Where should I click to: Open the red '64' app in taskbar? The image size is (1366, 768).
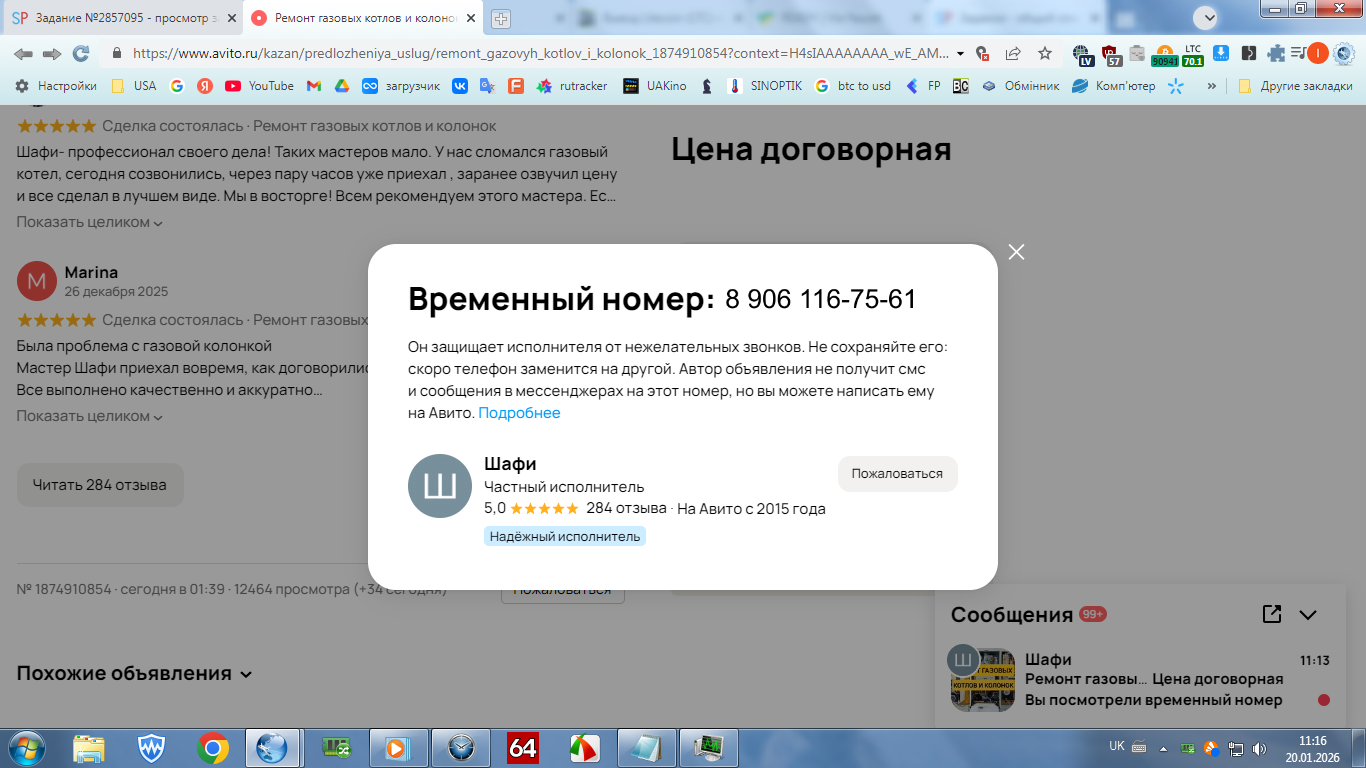point(523,748)
